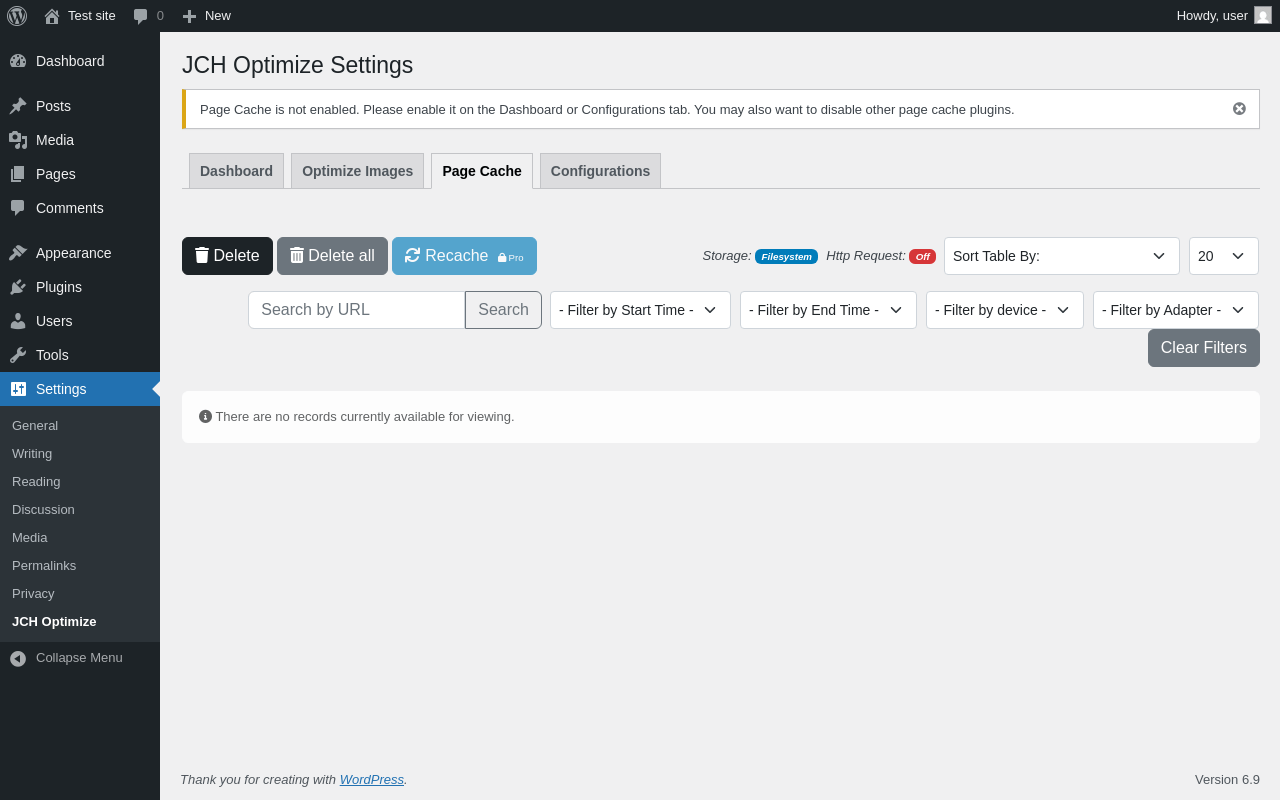Click the Users person icon

tap(18, 321)
